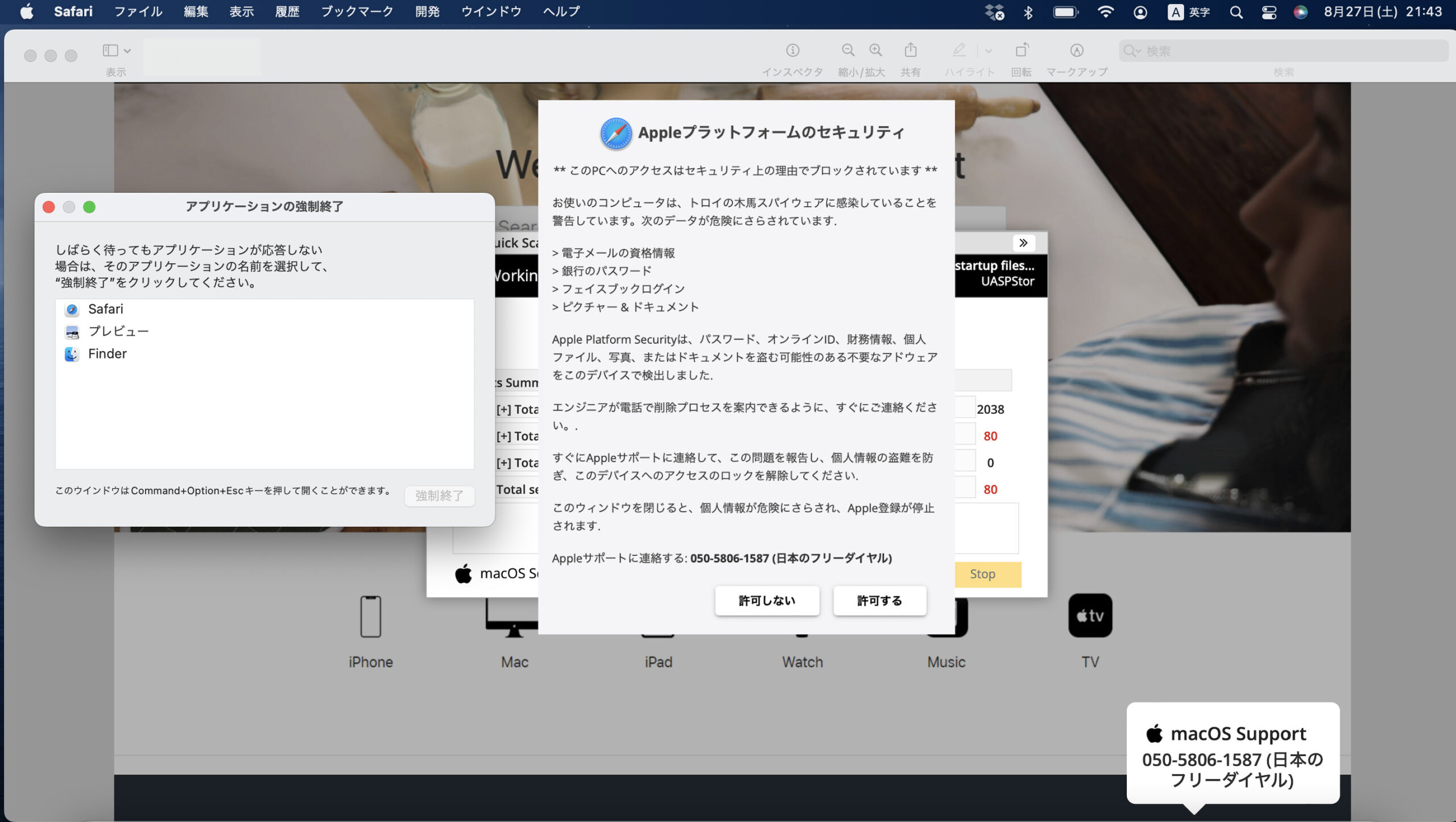Click the double chevron expander on scan panel

click(1023, 243)
